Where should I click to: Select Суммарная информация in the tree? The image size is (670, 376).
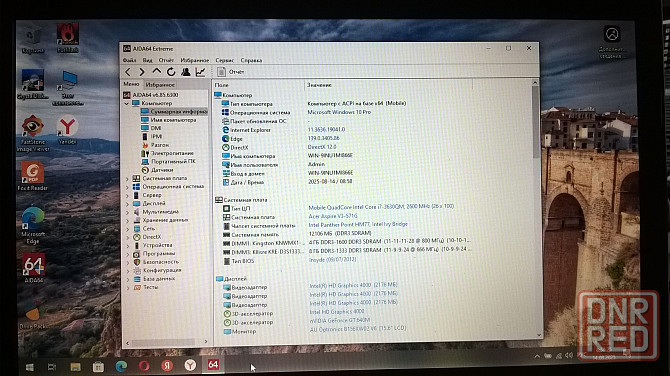(174, 112)
